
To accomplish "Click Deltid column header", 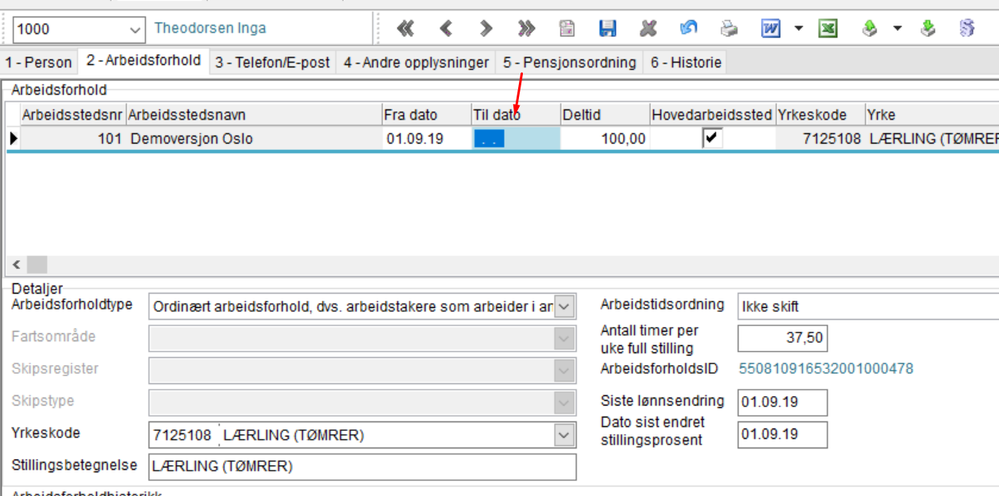I will 605,115.
